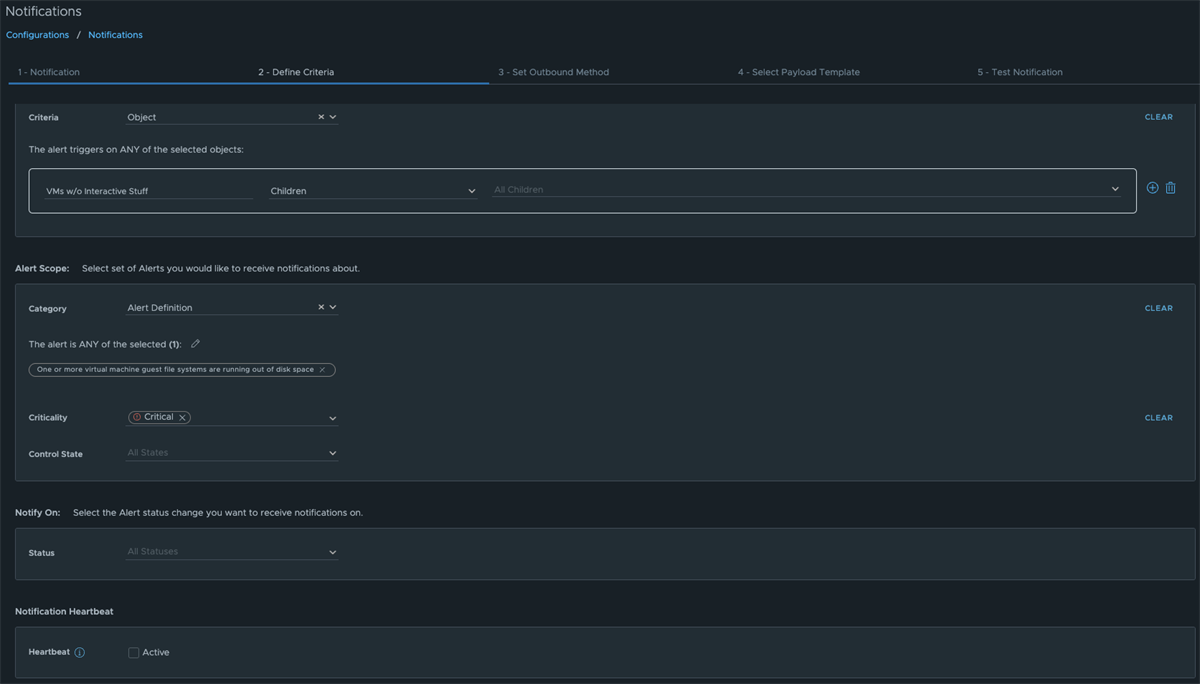Click 'The alert is ANY of the selected' text
The width and height of the screenshot is (1200, 684).
(x=105, y=344)
